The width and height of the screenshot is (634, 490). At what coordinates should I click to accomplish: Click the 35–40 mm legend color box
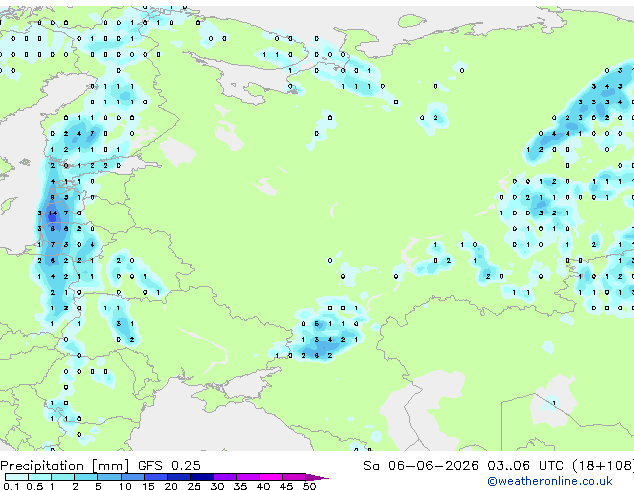248,477
